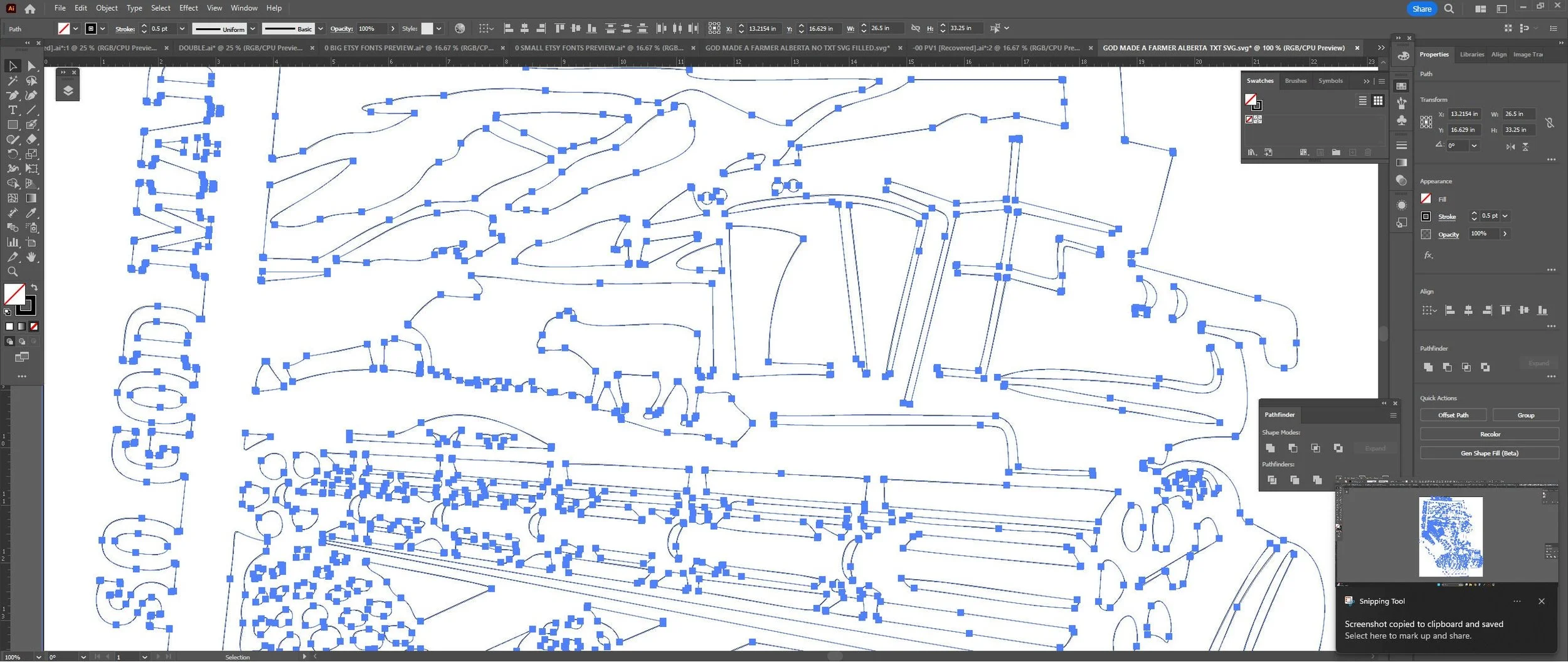Click the Offset Path quick action button
1568x662 pixels.
[x=1453, y=415]
